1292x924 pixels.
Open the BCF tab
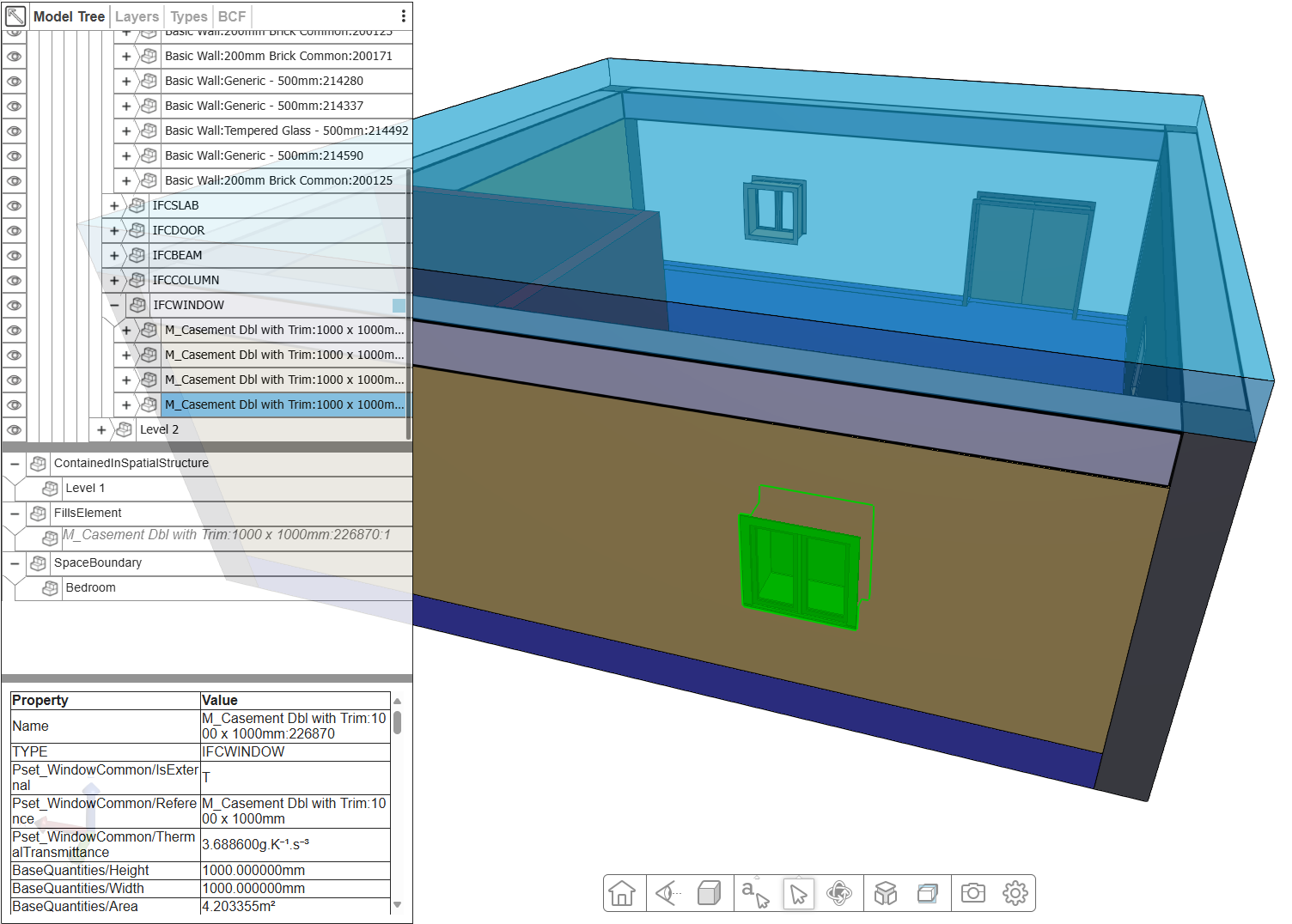[x=231, y=16]
